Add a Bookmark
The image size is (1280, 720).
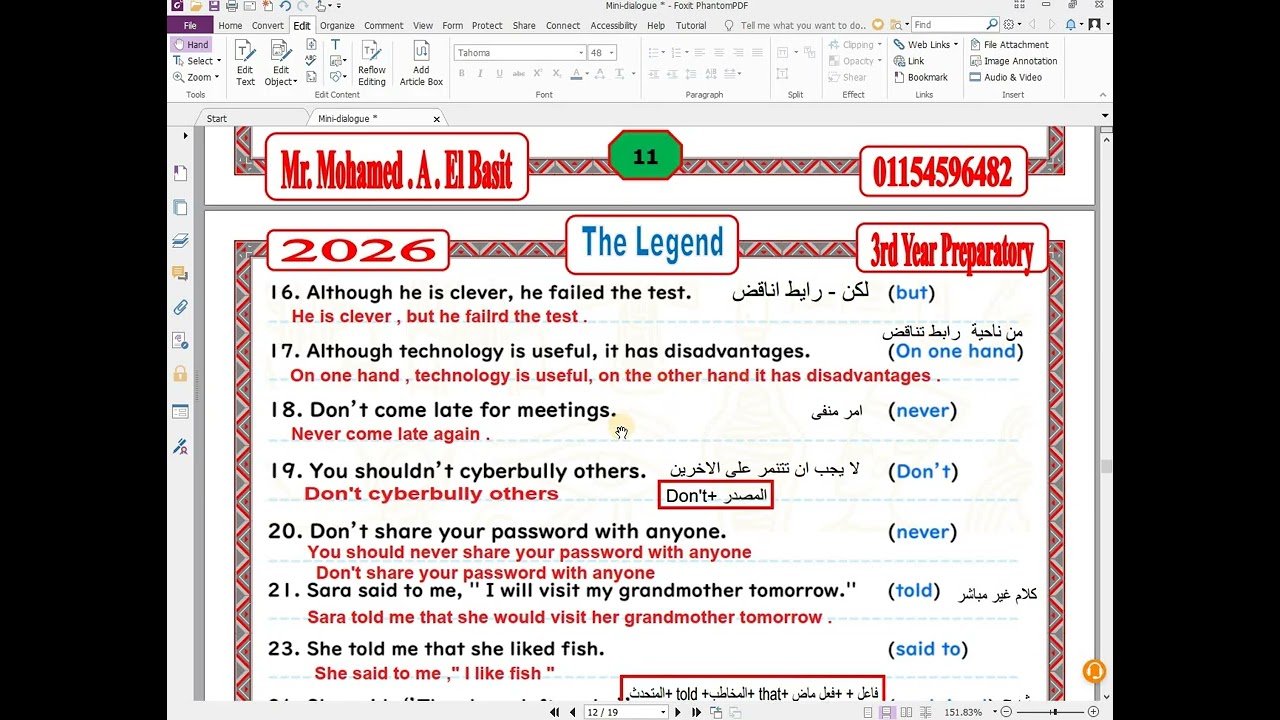[919, 77]
